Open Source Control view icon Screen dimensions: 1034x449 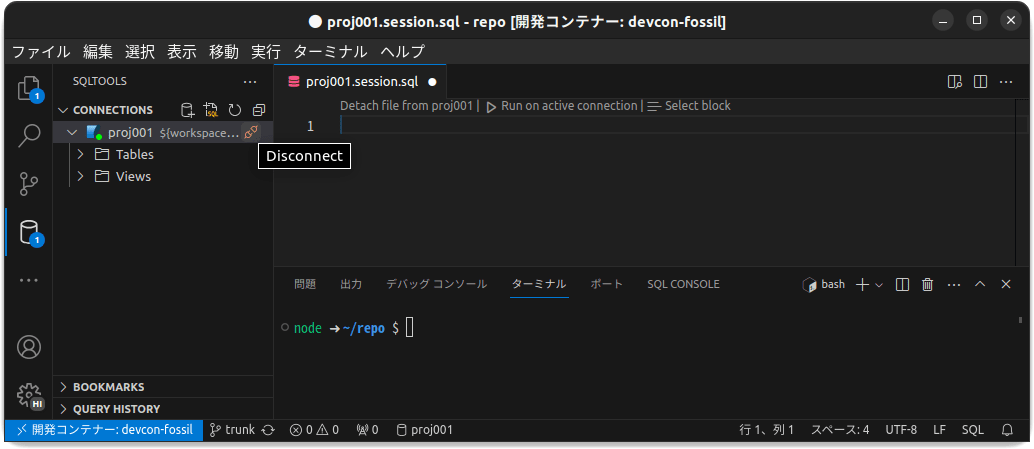coord(29,184)
